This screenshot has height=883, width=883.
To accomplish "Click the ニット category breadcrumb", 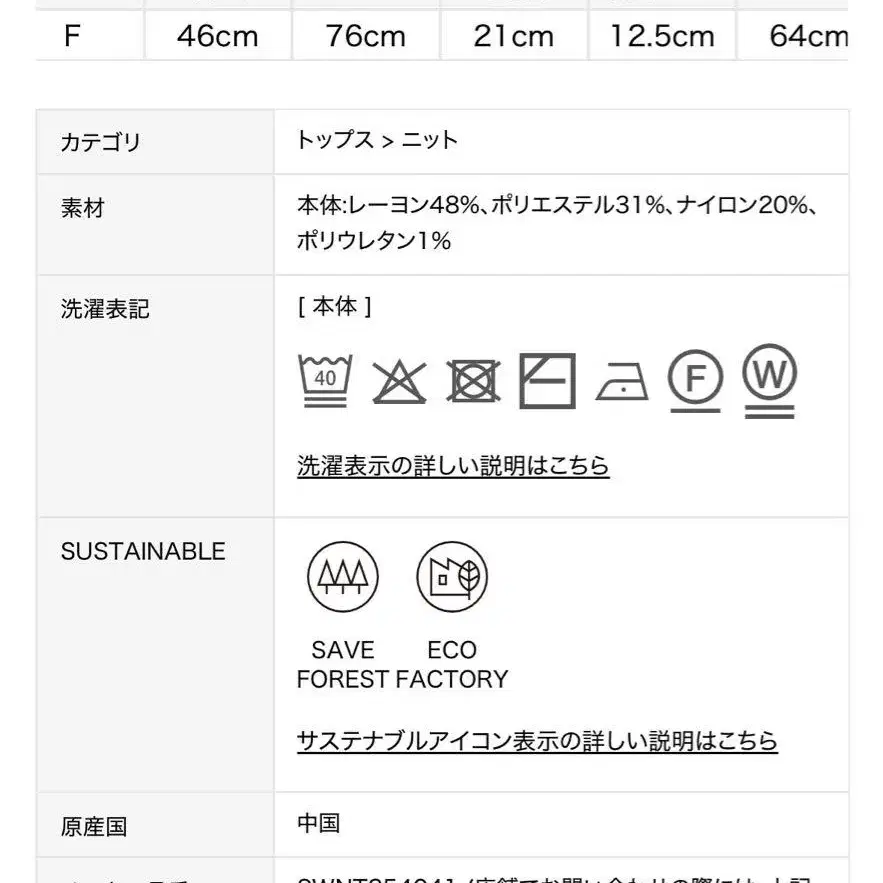I will pyautogui.click(x=429, y=140).
